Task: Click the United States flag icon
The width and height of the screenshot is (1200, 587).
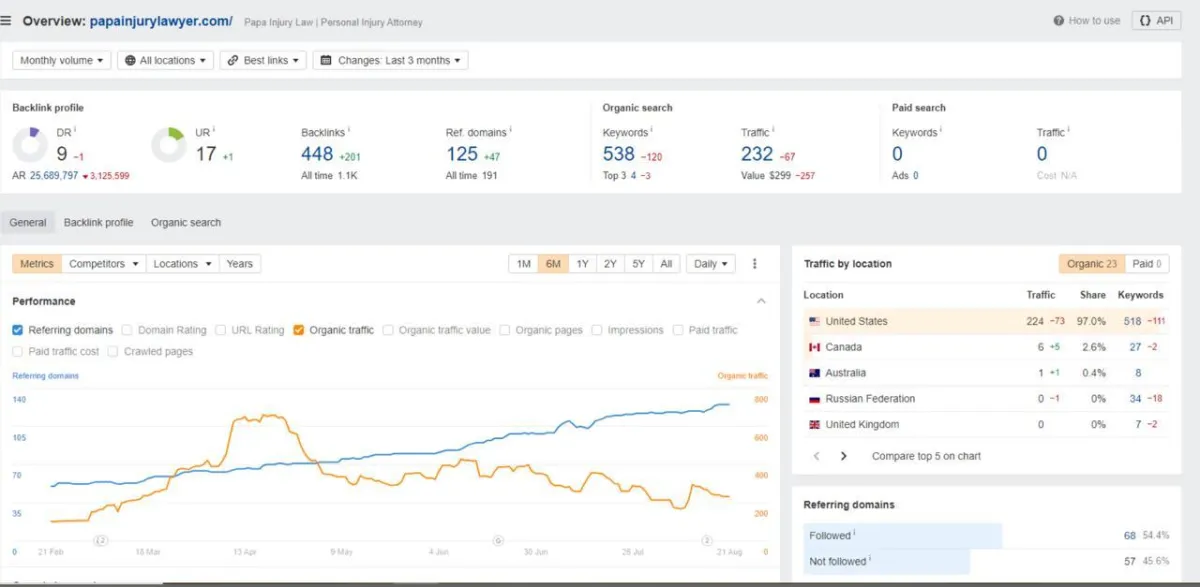Action: click(815, 322)
